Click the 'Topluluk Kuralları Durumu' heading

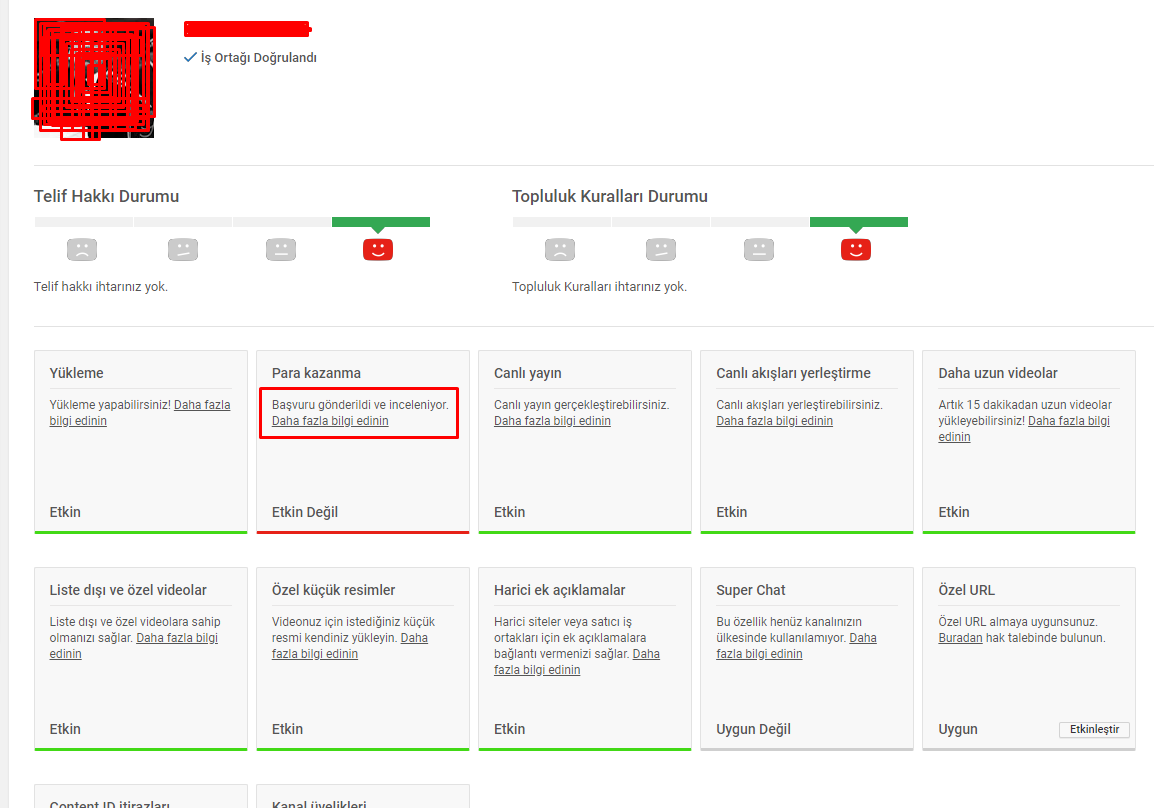coord(610,196)
